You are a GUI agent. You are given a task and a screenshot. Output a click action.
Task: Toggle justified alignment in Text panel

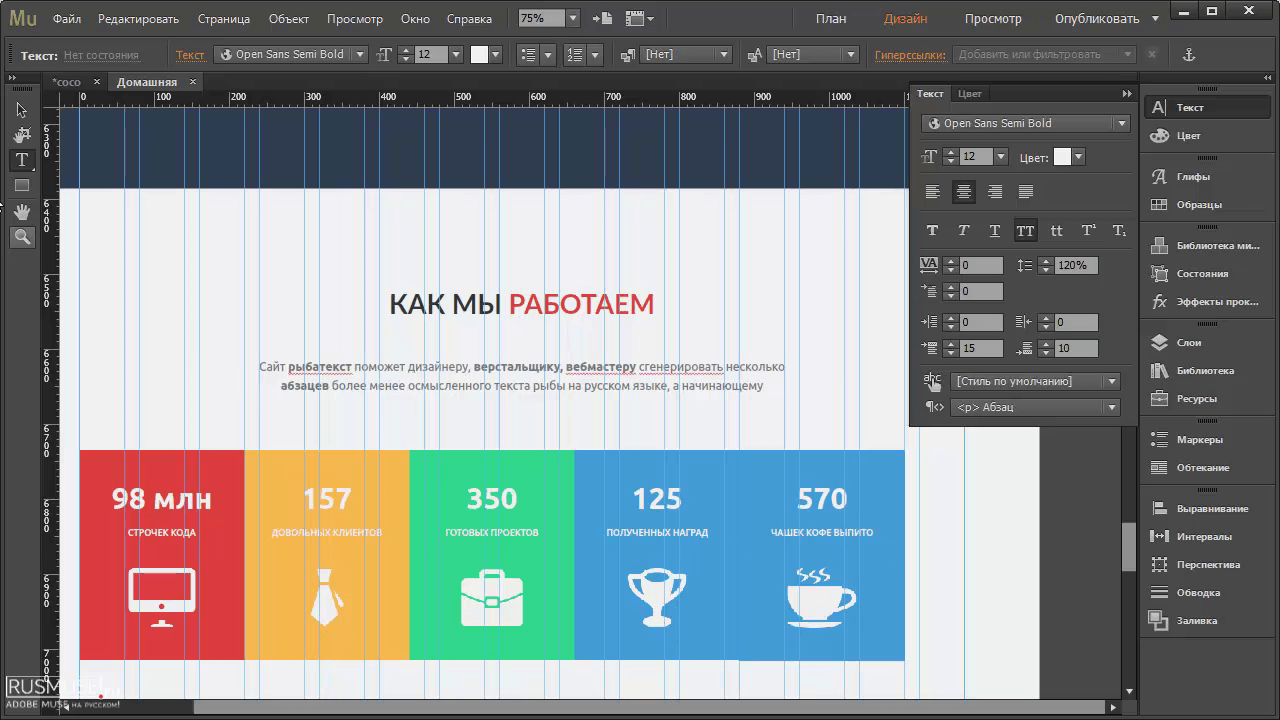coord(1026,192)
